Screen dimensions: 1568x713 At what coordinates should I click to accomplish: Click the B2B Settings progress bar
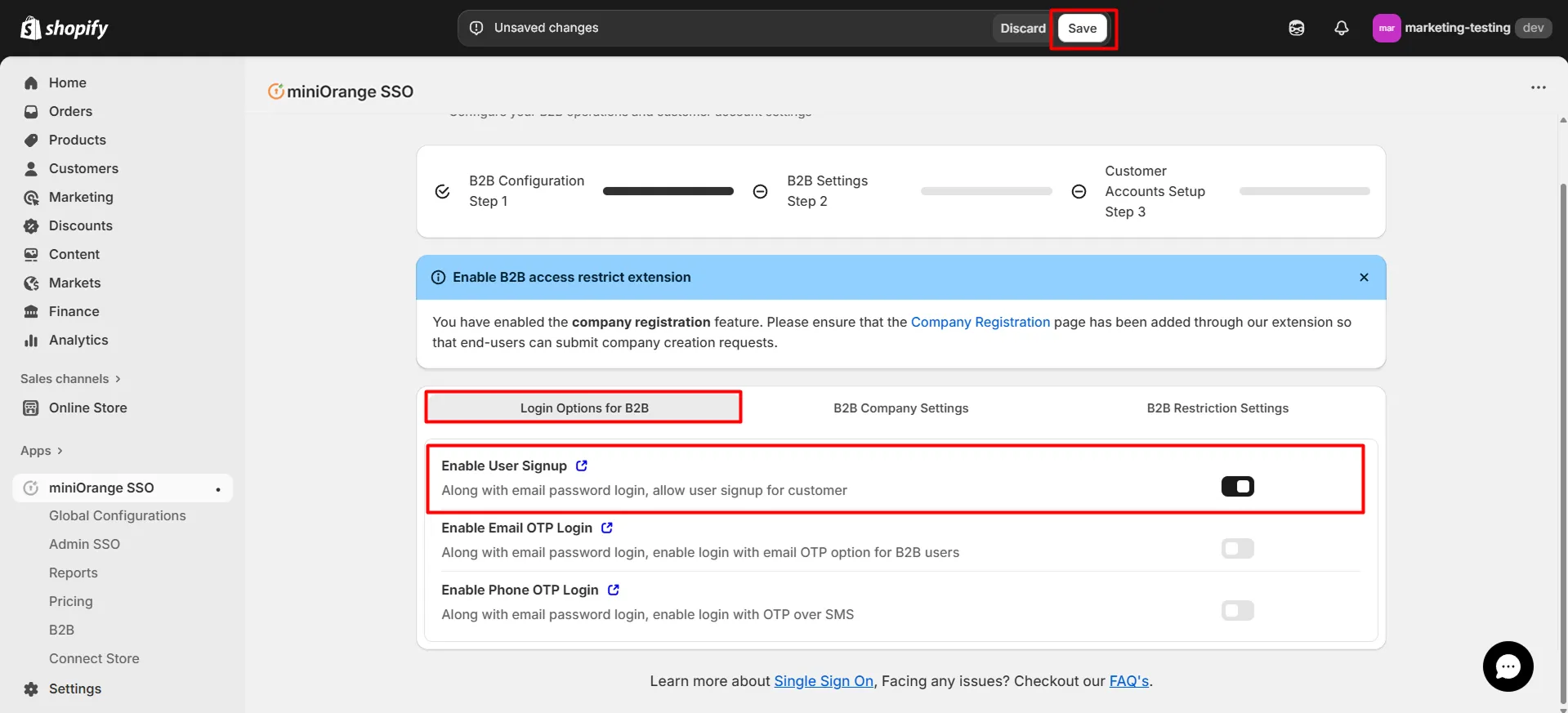(986, 191)
